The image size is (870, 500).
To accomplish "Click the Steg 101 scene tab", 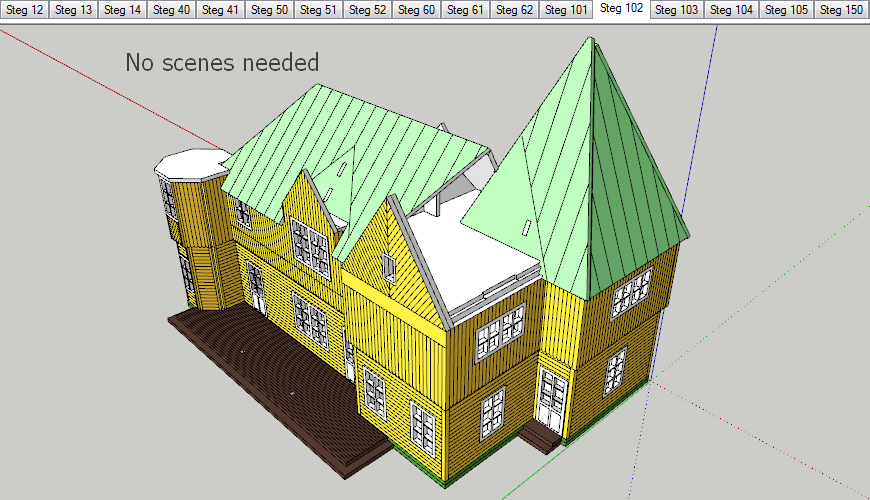I will (566, 10).
